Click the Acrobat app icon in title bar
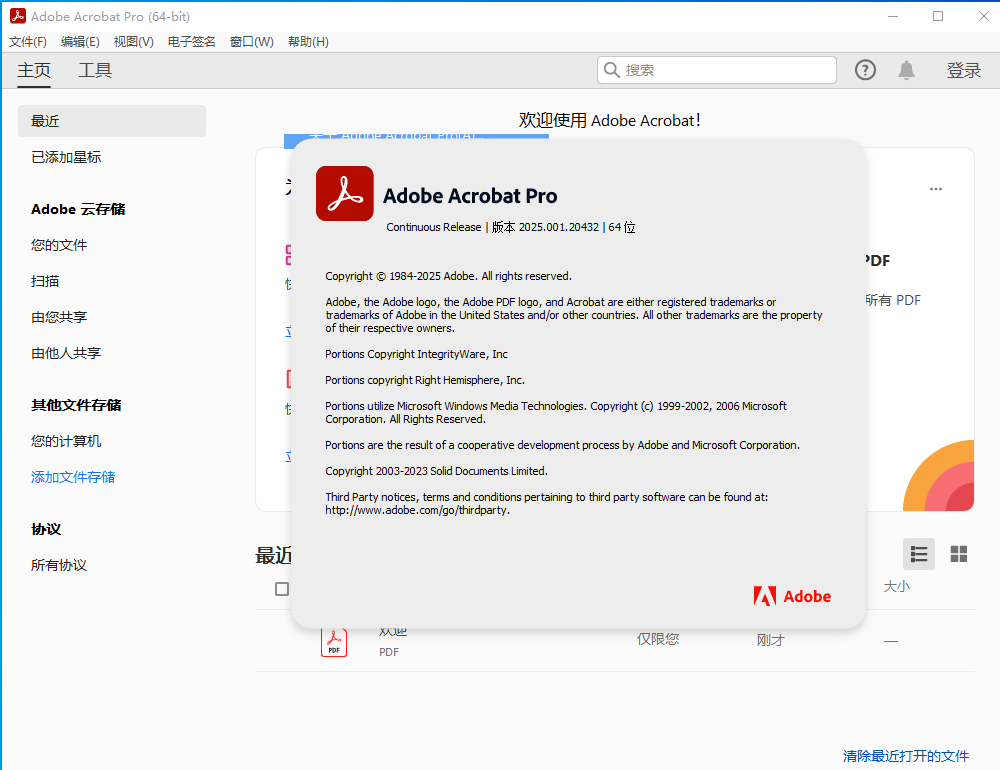Viewport: 1000px width, 770px height. 18,16
